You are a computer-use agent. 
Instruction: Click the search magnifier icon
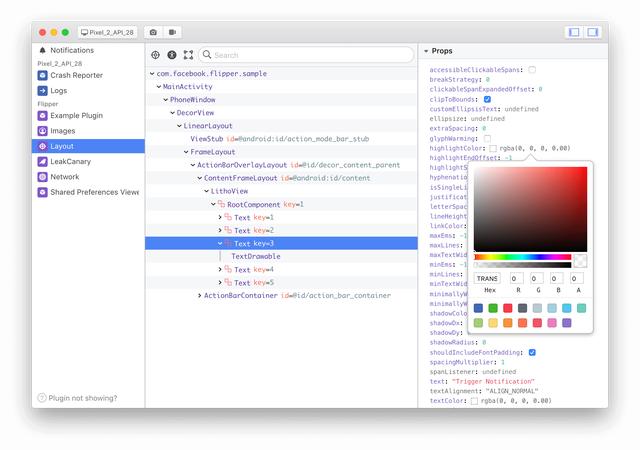point(207,54)
